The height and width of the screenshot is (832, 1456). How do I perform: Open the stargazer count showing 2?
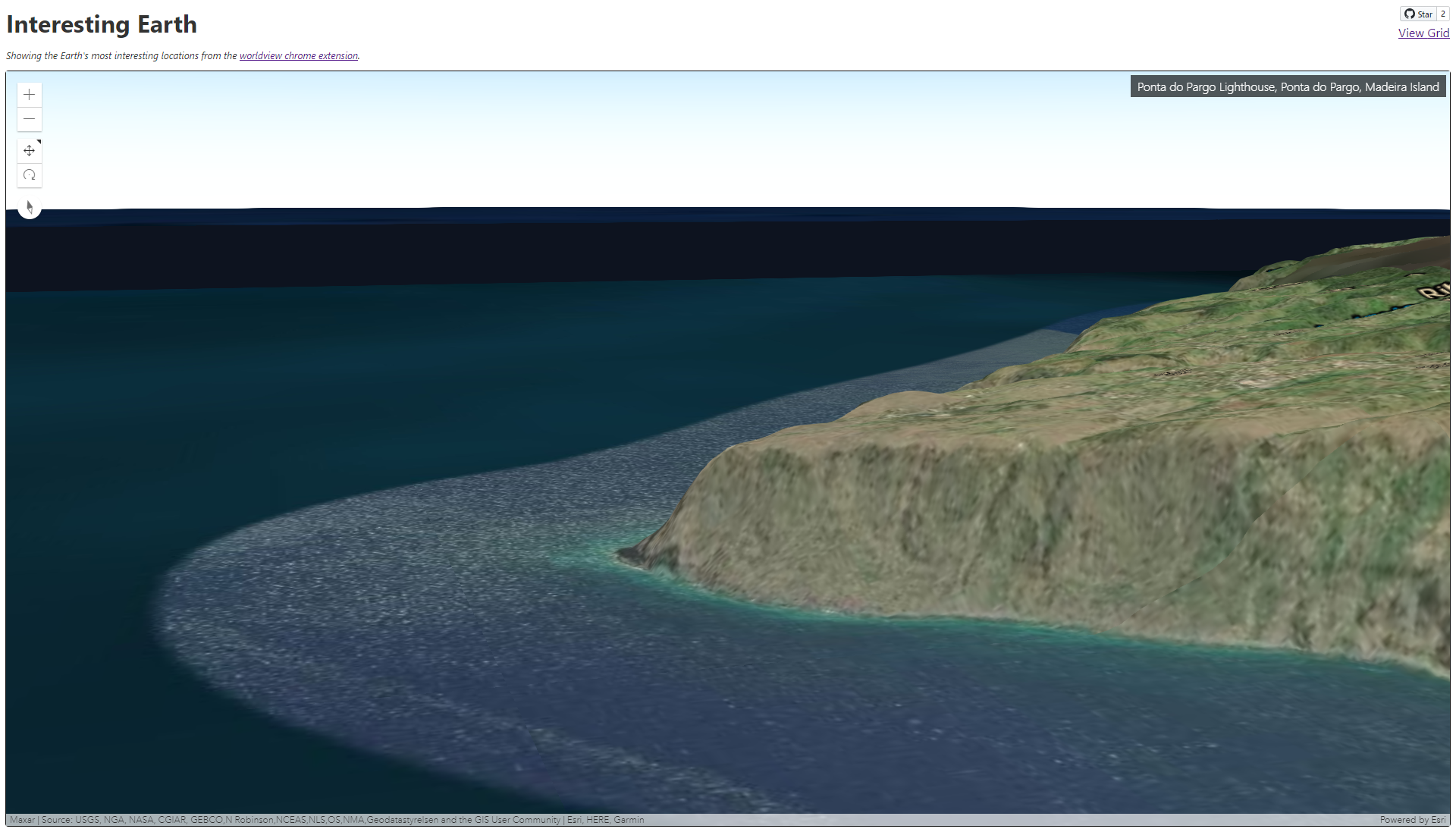point(1443,13)
